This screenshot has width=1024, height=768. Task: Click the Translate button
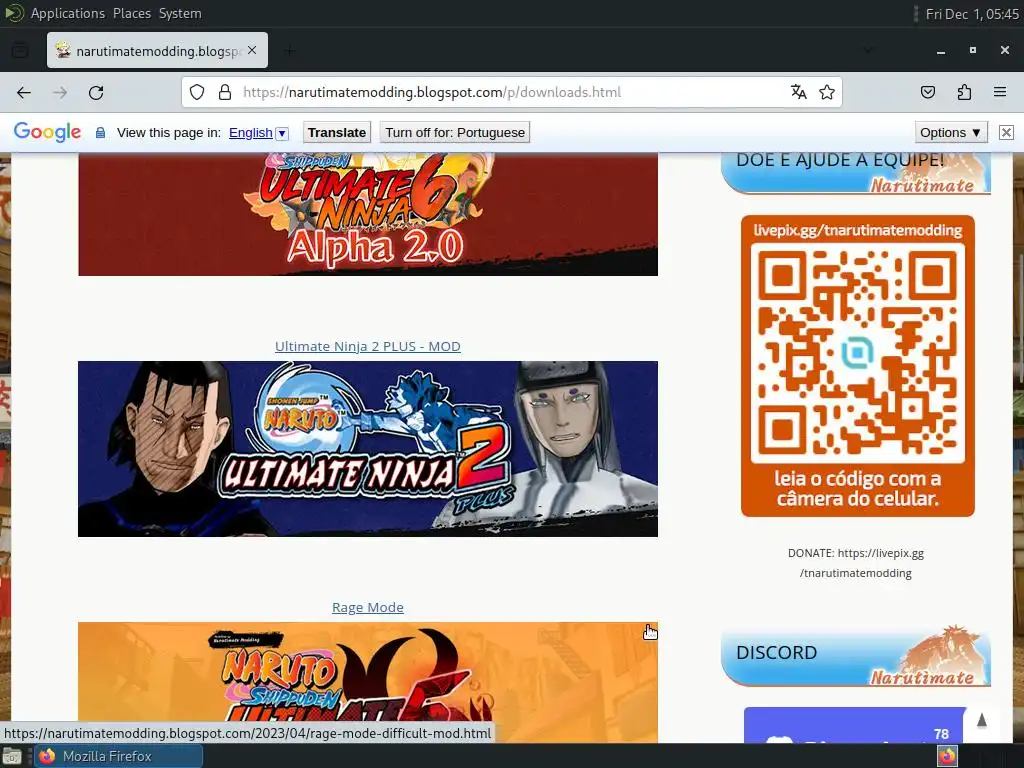[x=336, y=133]
